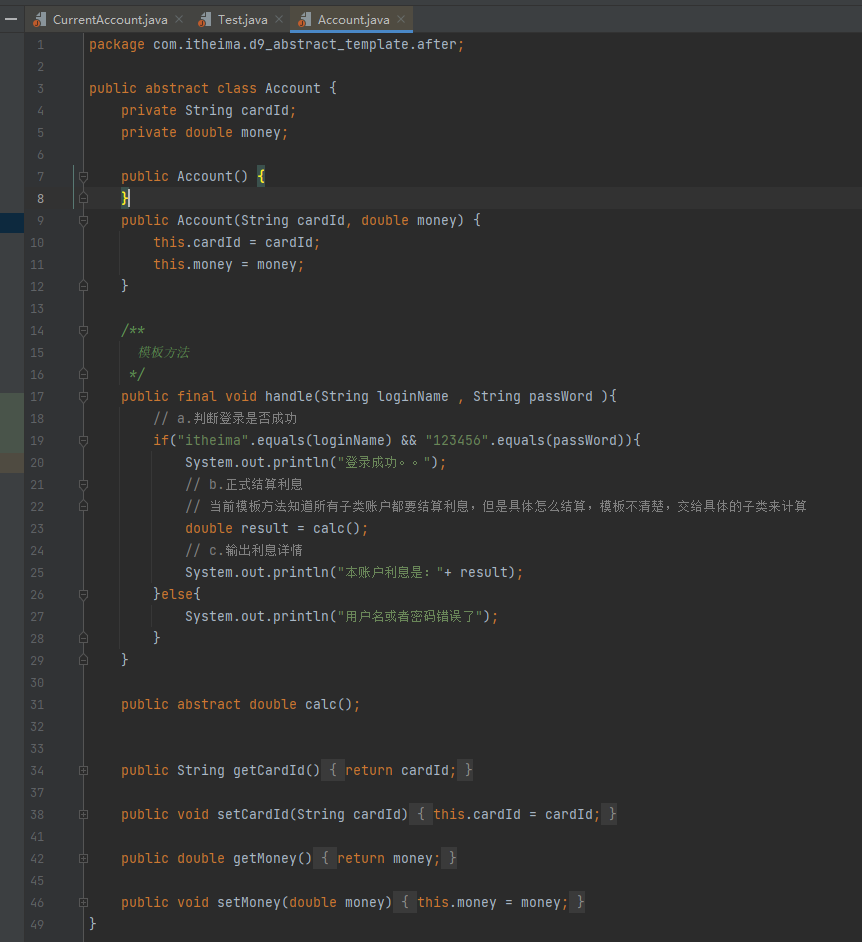Click 'this.money = money;' in the constructor
862x942 pixels.
(229, 265)
